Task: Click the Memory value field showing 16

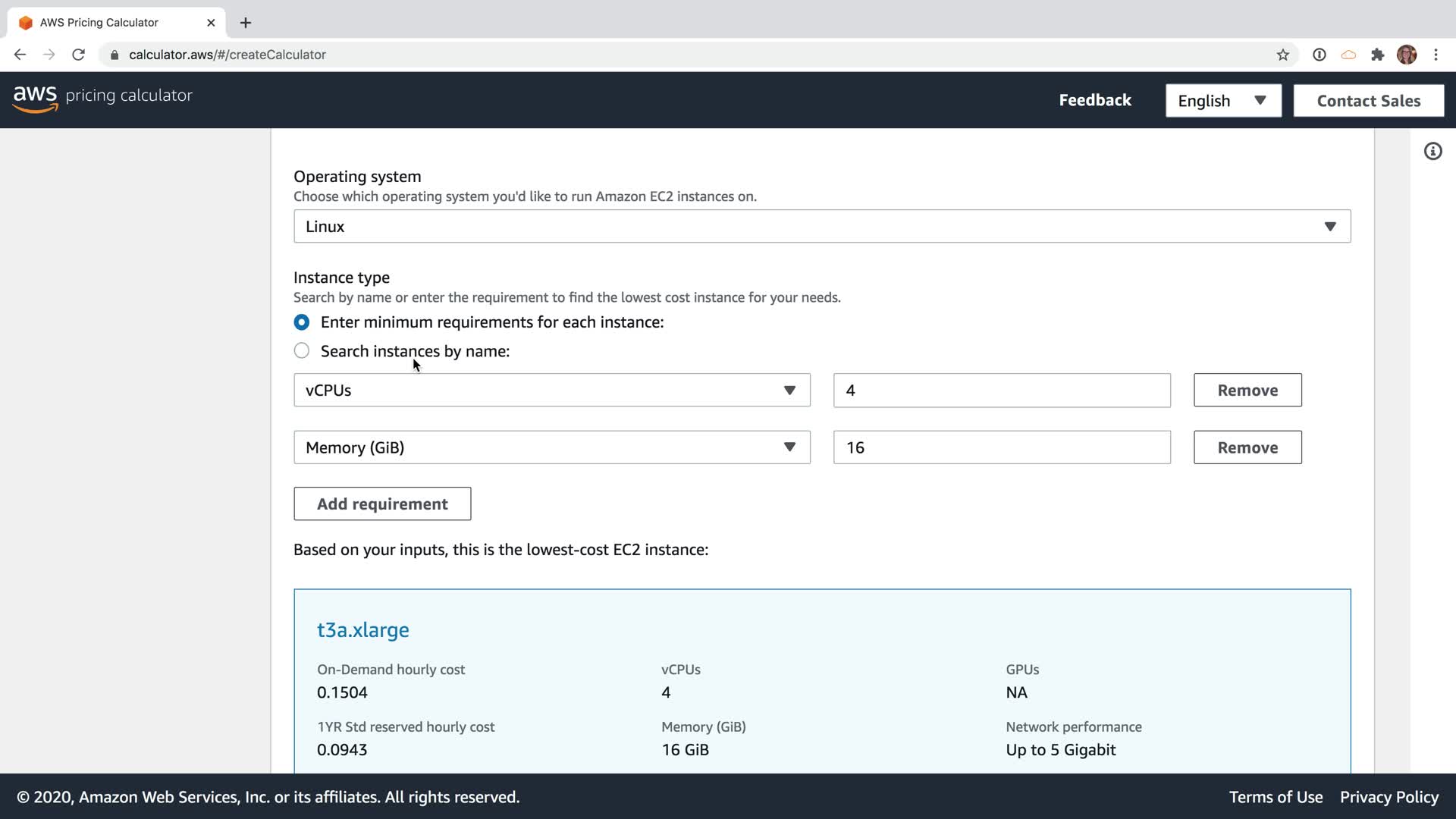Action: click(x=1001, y=447)
